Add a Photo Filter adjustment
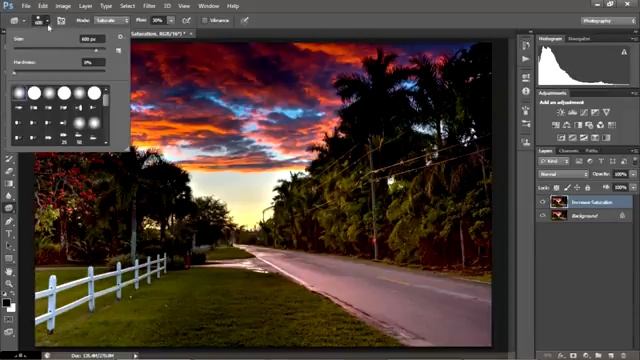Image resolution: width=640 pixels, height=360 pixels. click(589, 125)
